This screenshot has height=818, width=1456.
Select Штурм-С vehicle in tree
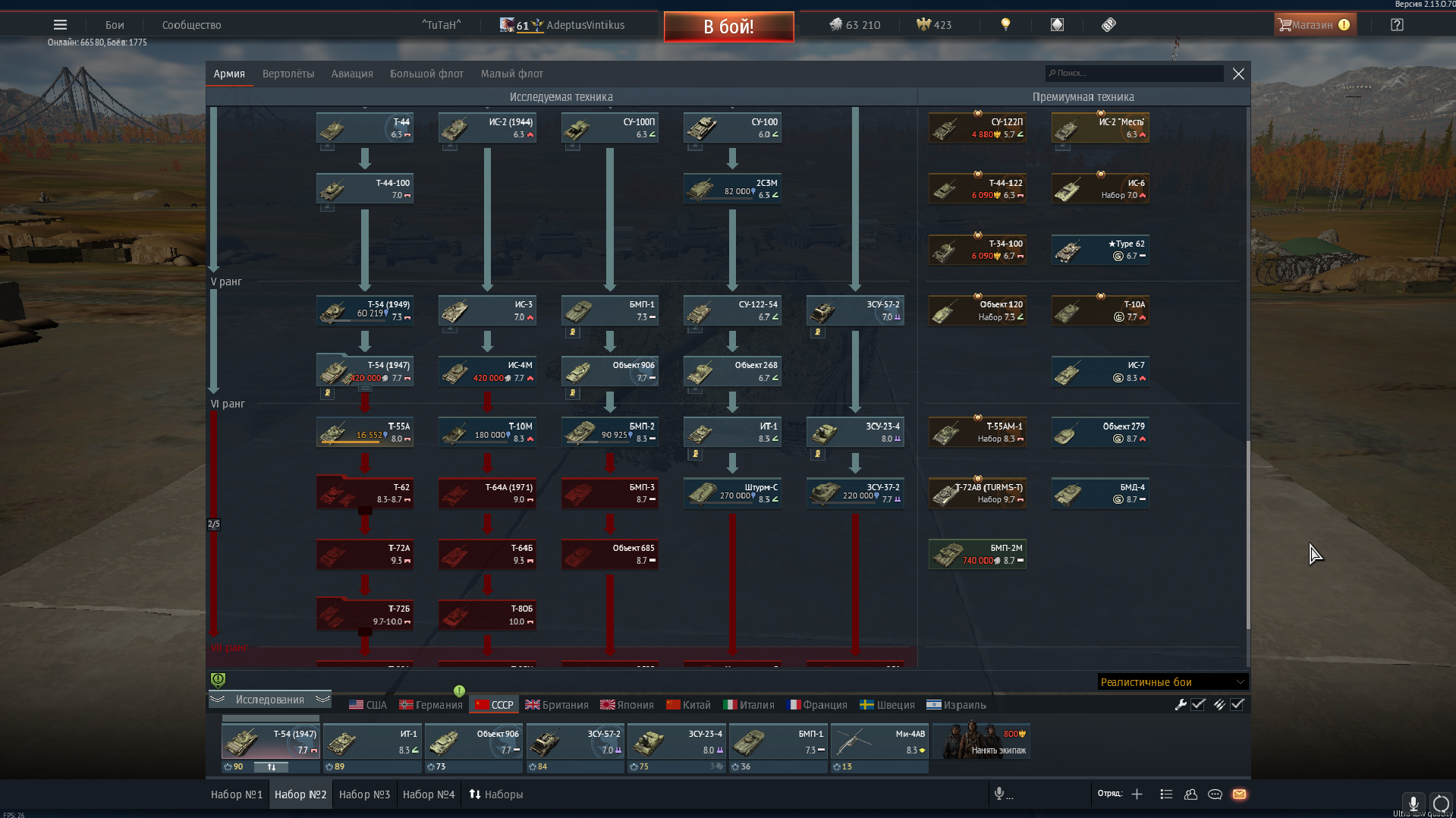point(732,493)
